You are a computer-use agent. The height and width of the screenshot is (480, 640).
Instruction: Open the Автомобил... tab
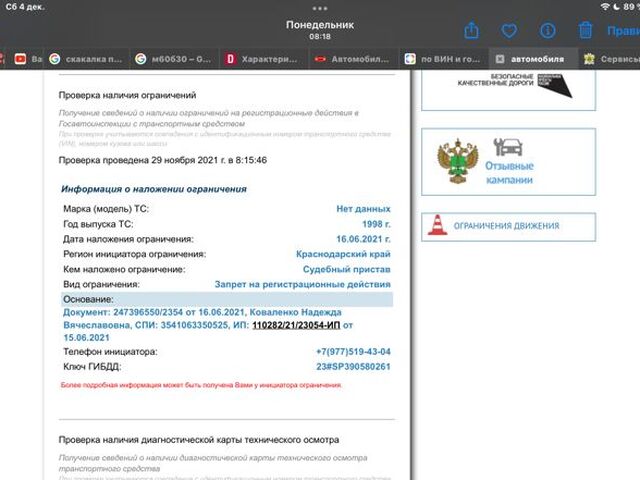pyautogui.click(x=354, y=59)
